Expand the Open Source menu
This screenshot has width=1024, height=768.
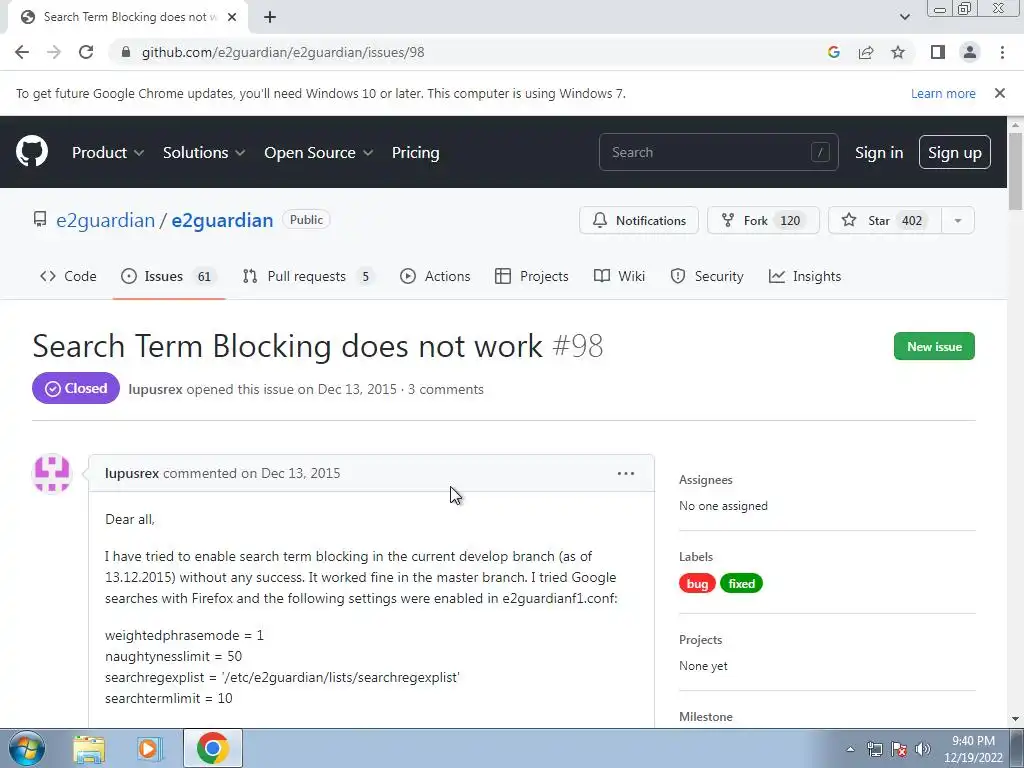(319, 152)
